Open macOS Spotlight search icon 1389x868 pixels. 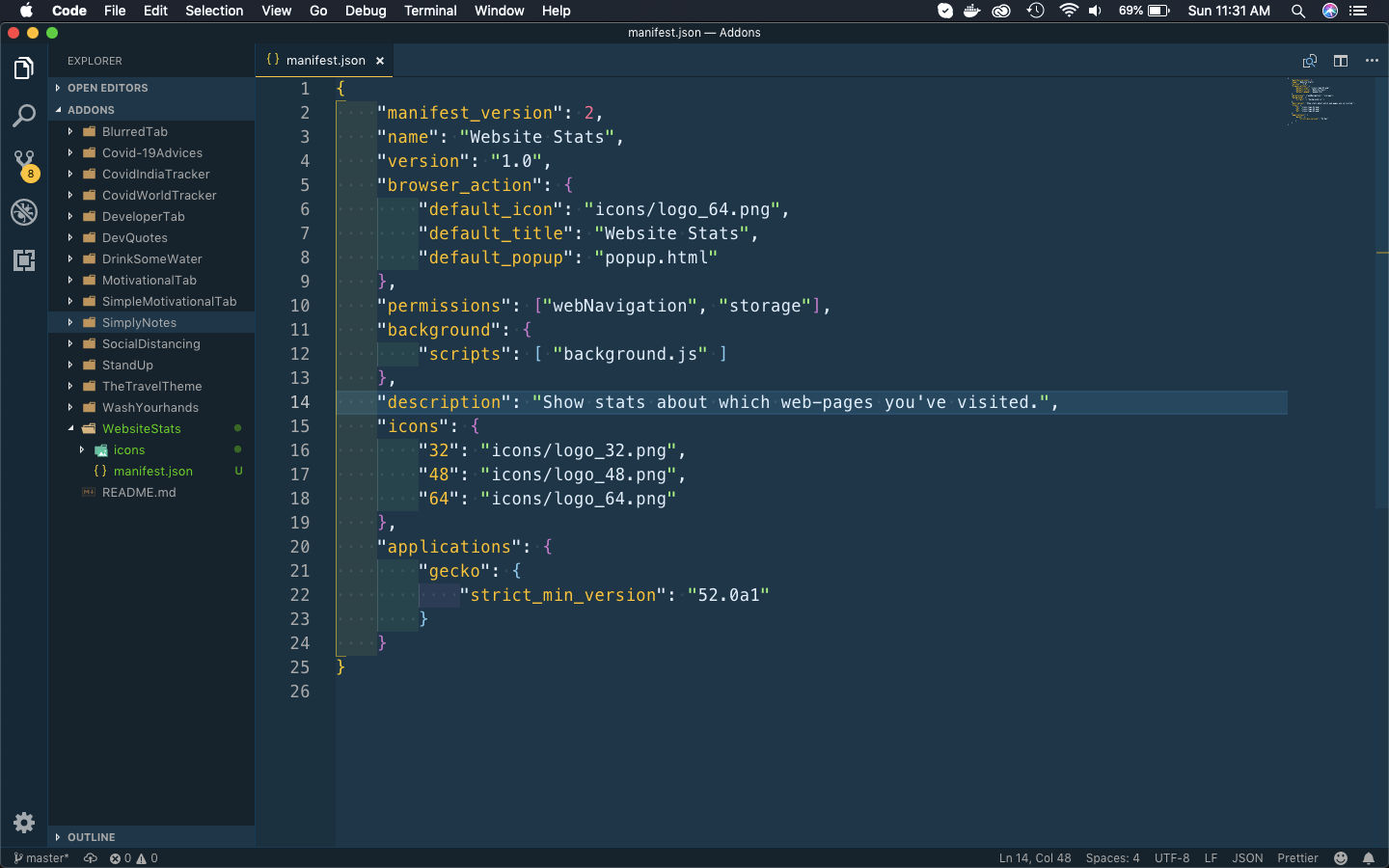(1298, 11)
